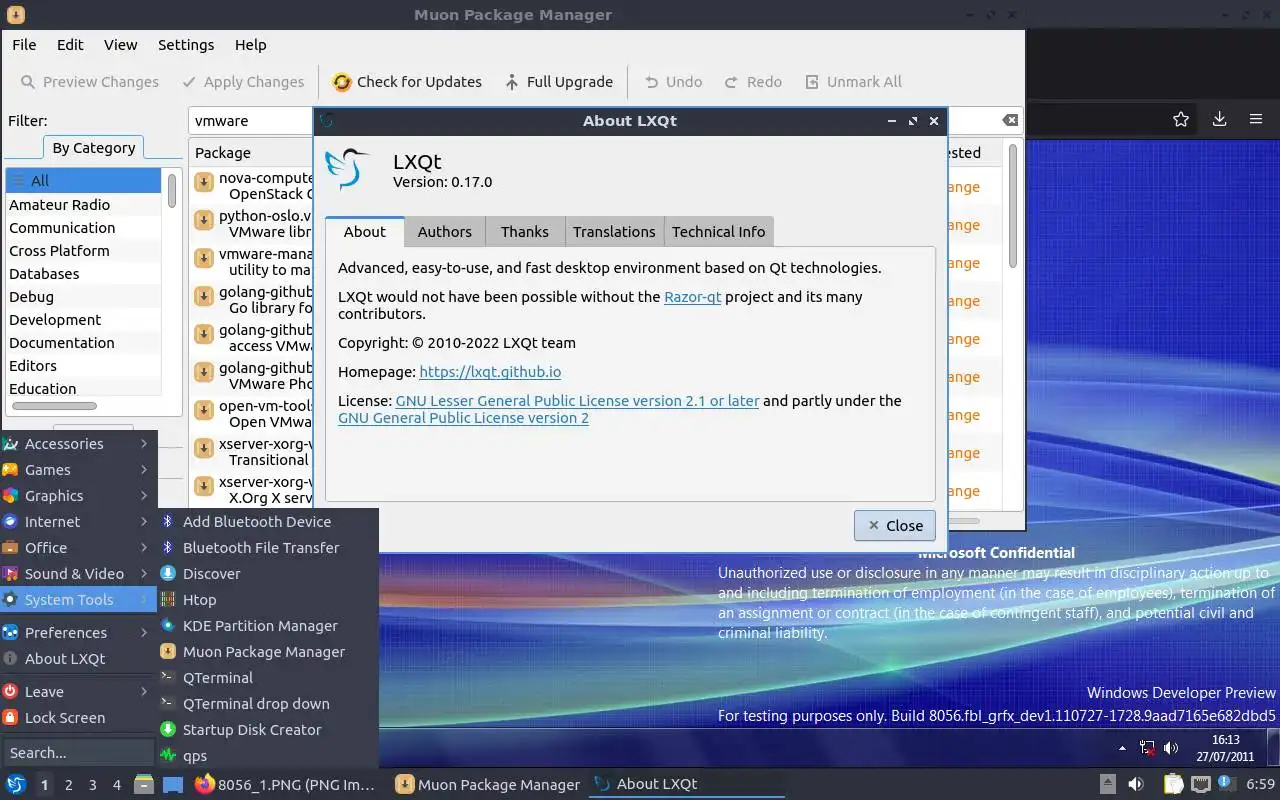The image size is (1280, 800).
Task: Click Unmark All in the toolbar
Action: [x=852, y=82]
